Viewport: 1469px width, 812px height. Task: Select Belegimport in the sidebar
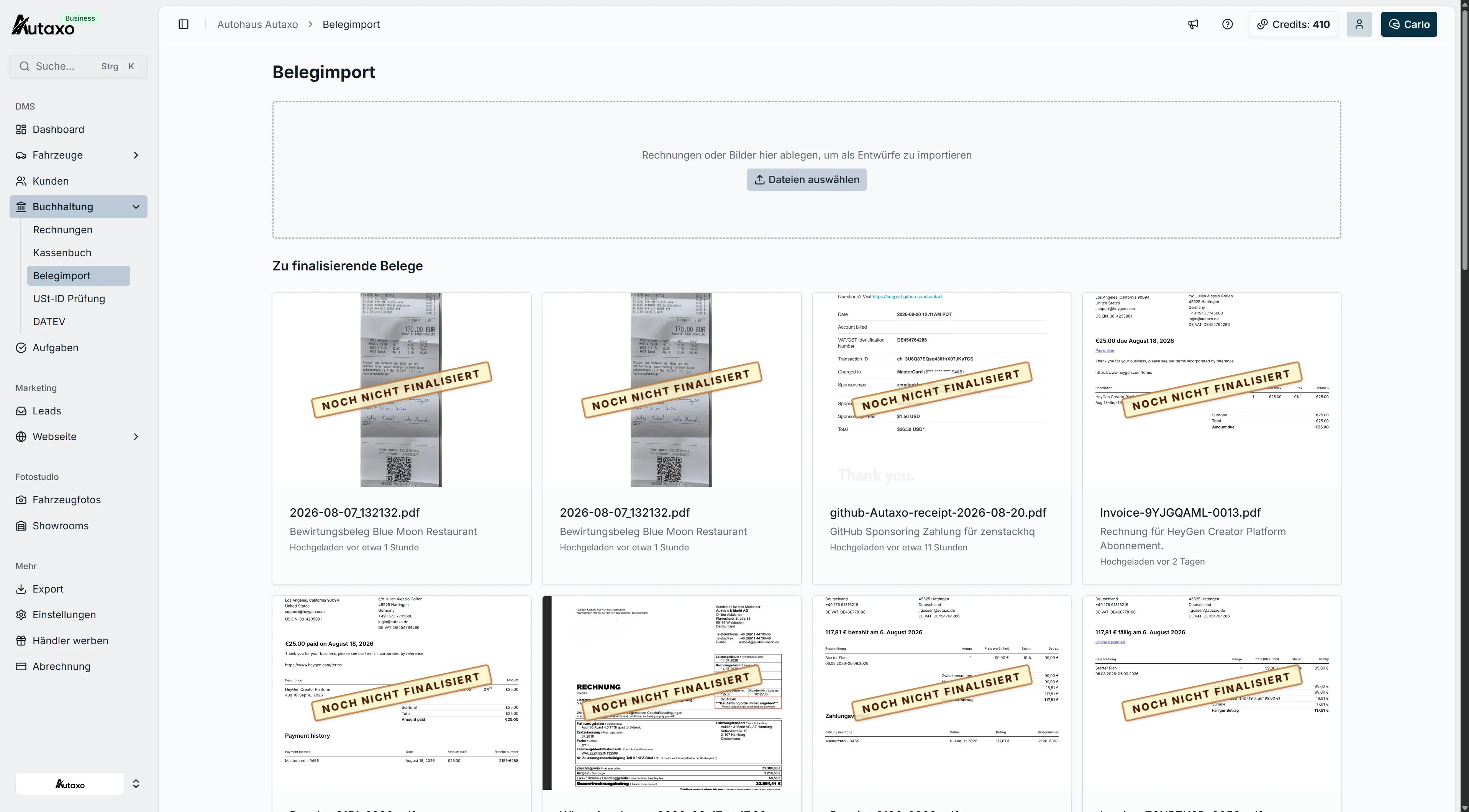click(79, 276)
